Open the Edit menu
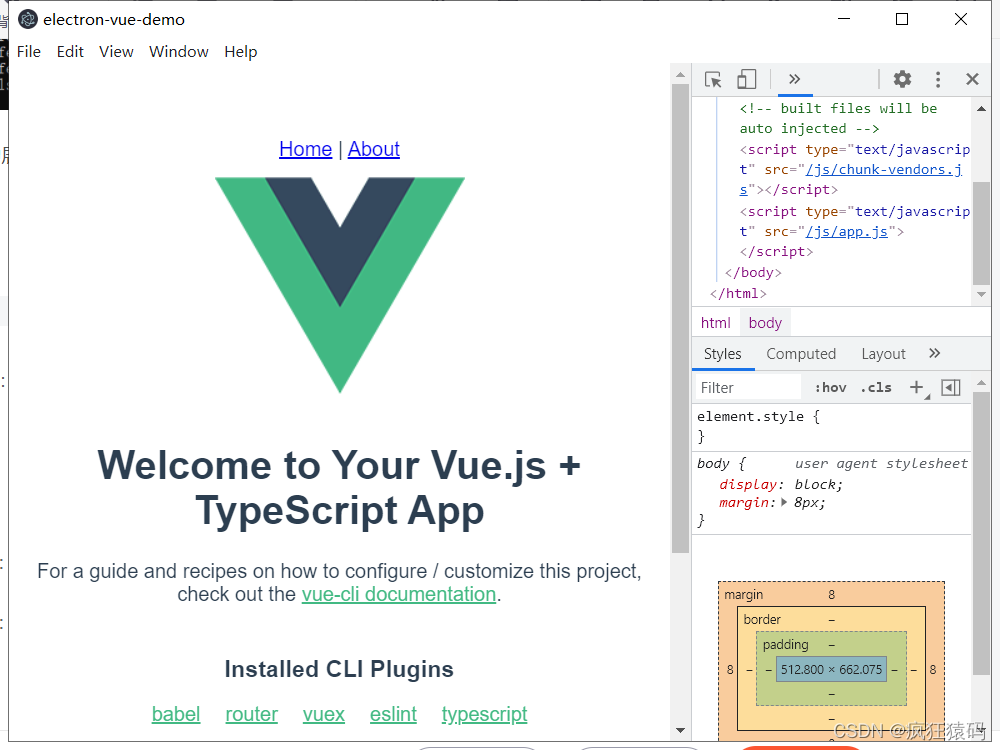 70,52
